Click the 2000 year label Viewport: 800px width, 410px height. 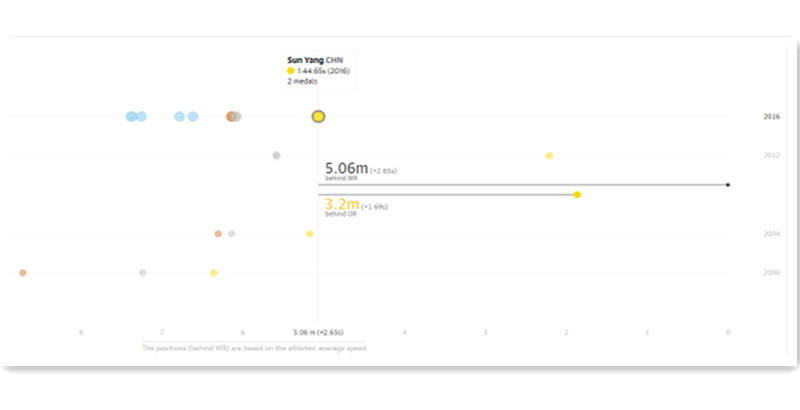tap(771, 273)
